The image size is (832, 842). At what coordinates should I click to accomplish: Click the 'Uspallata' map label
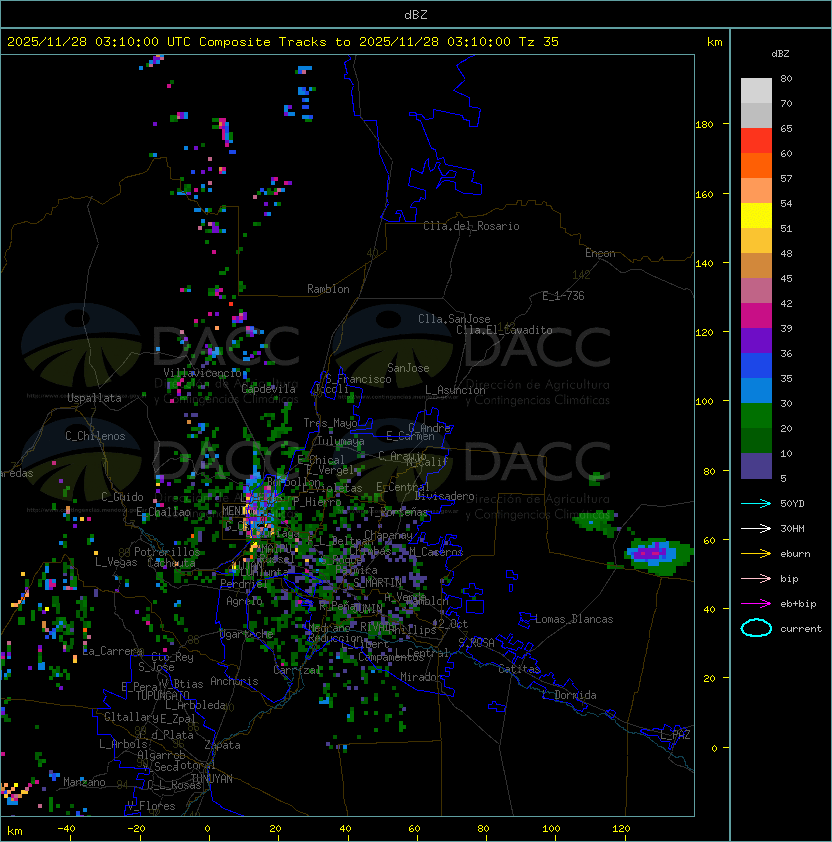[x=94, y=398]
